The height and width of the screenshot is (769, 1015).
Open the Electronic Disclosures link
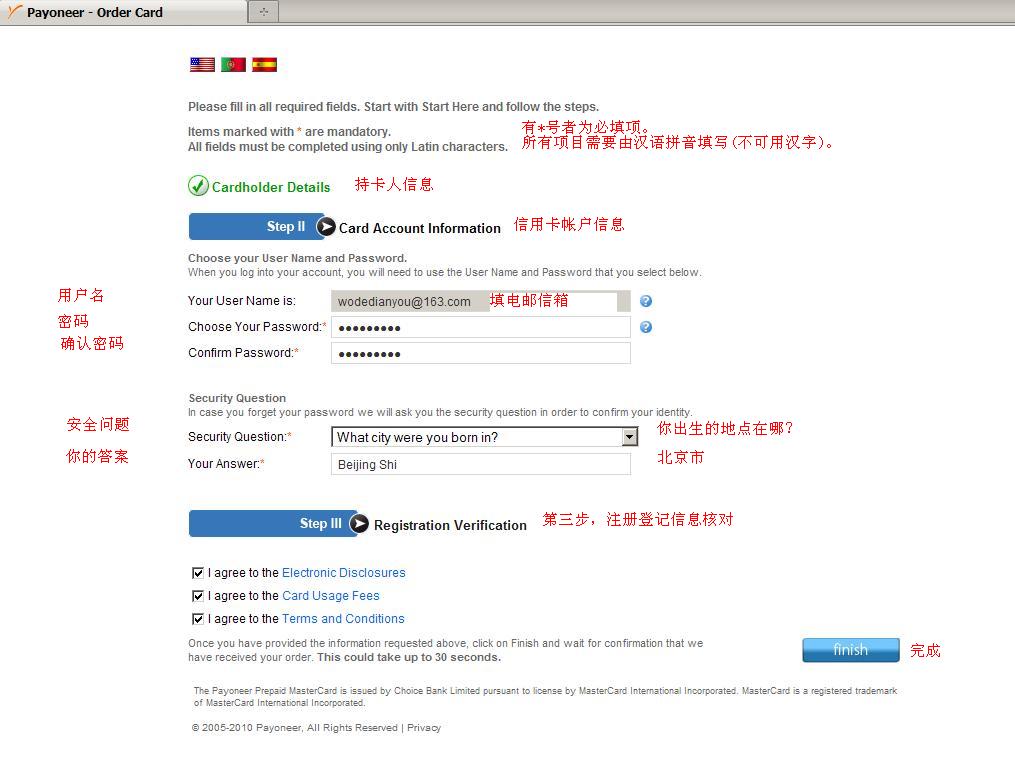(344, 573)
